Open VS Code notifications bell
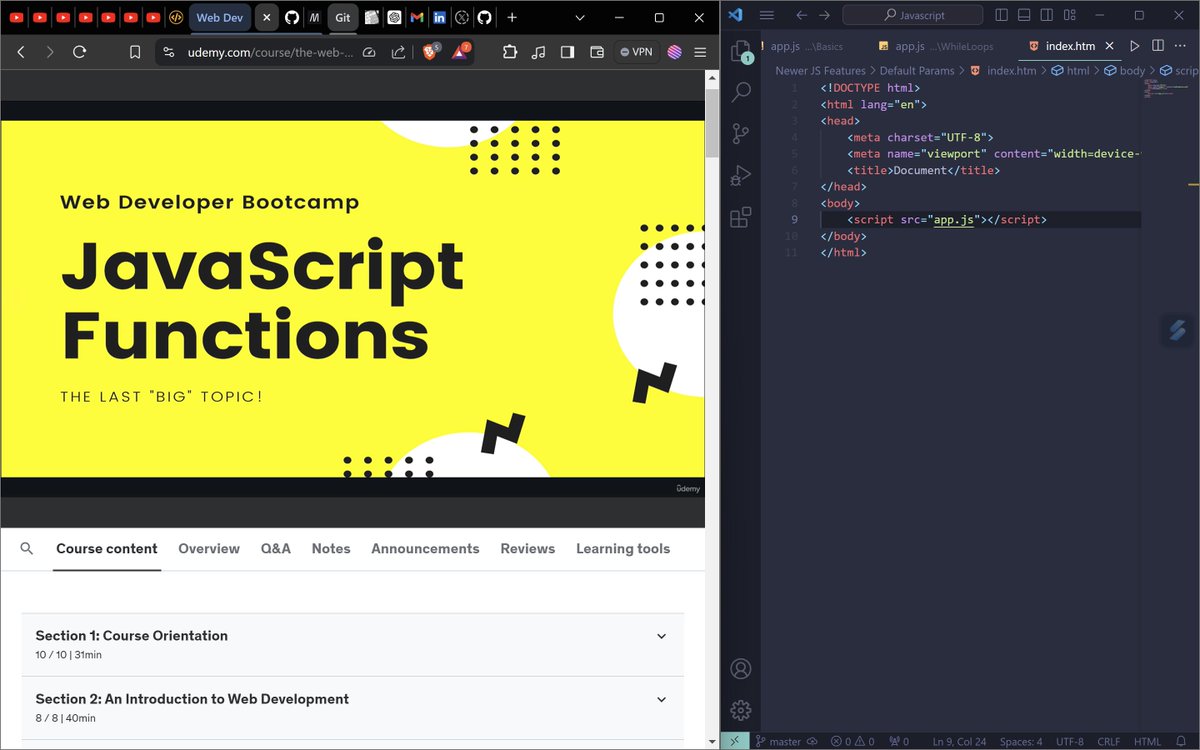The height and width of the screenshot is (750, 1200). [1183, 741]
